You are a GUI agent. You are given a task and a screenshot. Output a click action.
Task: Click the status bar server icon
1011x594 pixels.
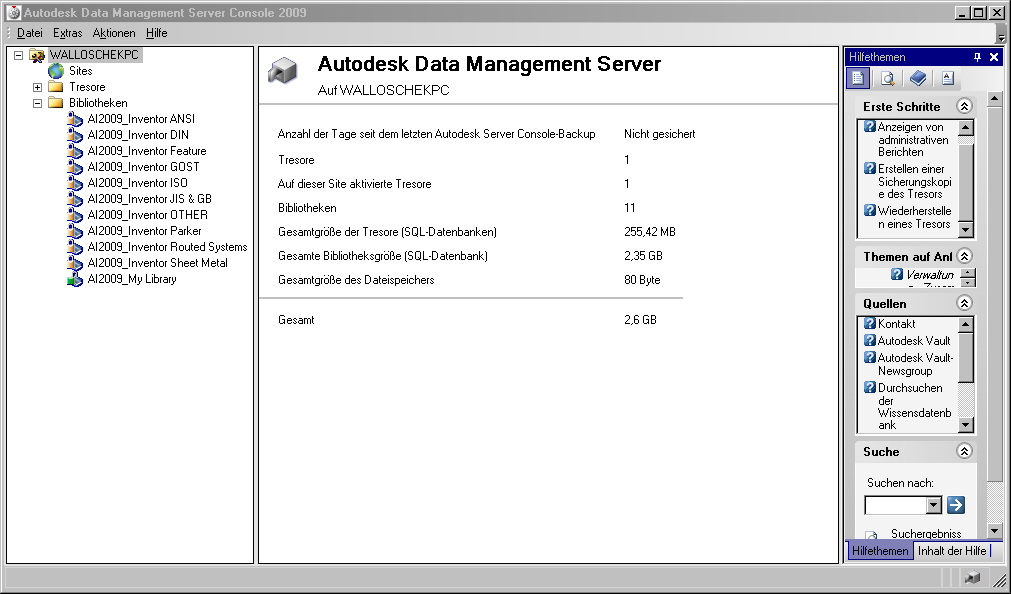coord(973,577)
